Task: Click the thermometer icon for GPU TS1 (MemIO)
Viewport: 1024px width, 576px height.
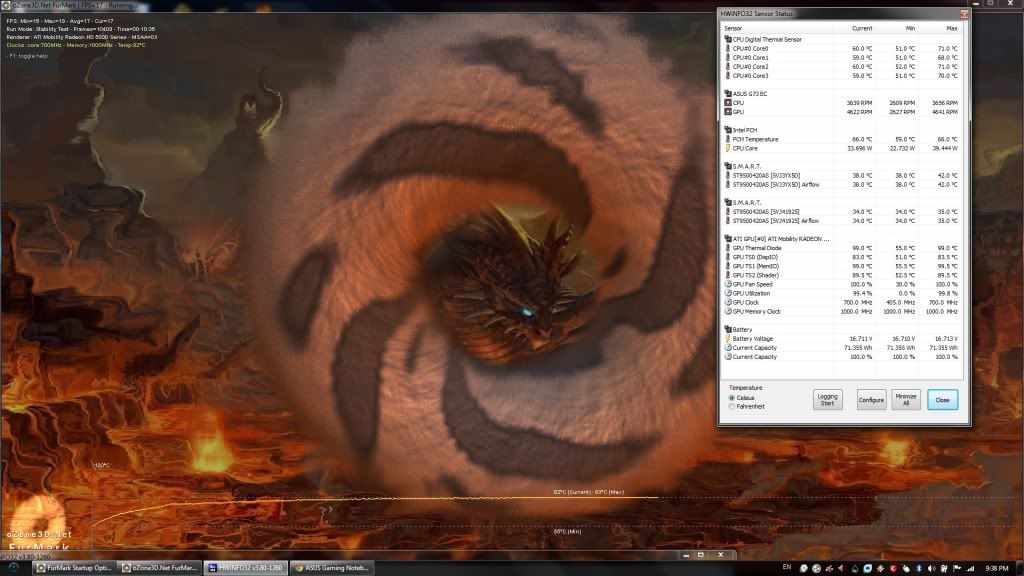Action: point(728,266)
